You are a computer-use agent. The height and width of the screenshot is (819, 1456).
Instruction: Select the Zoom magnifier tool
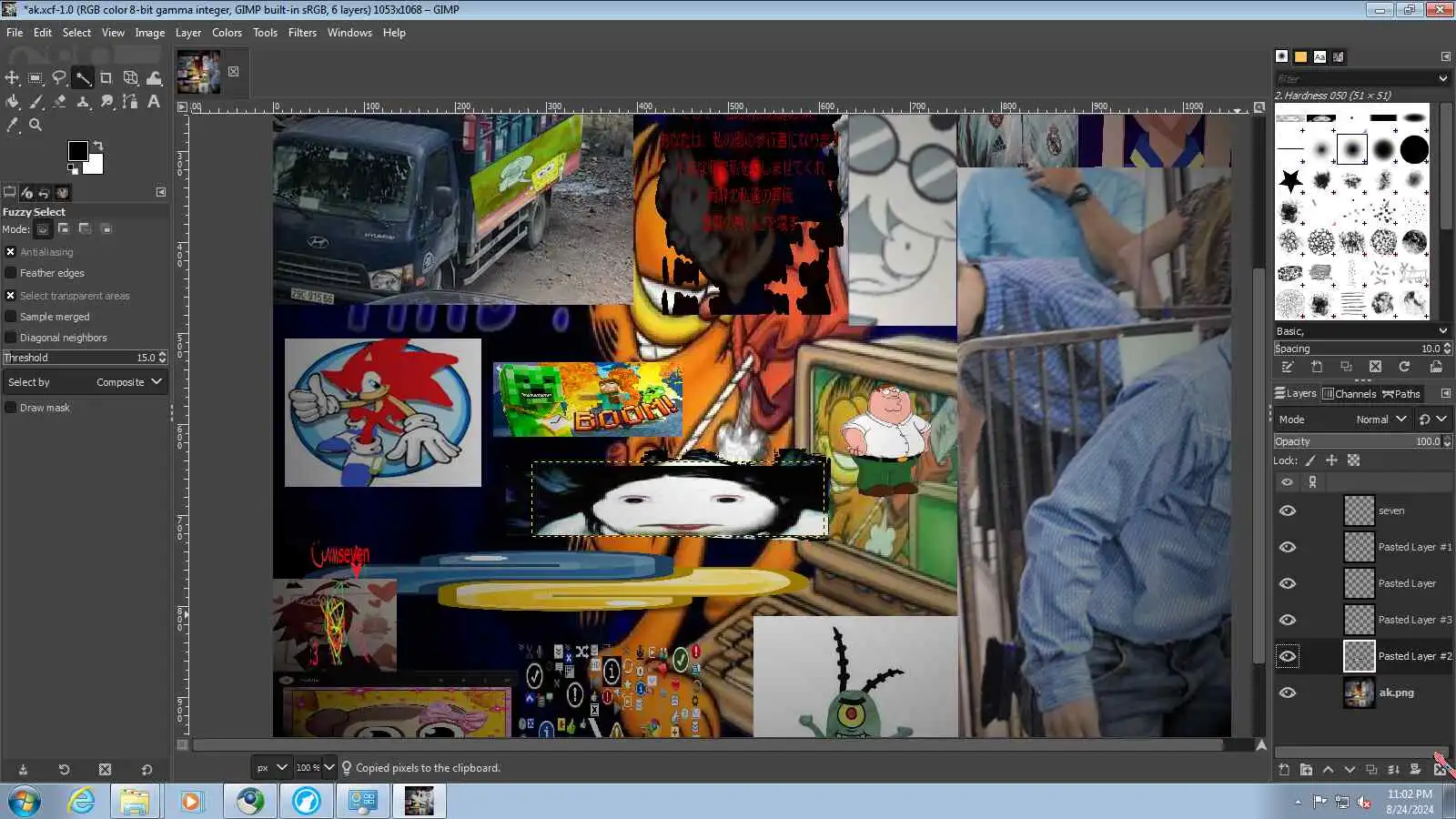35,126
